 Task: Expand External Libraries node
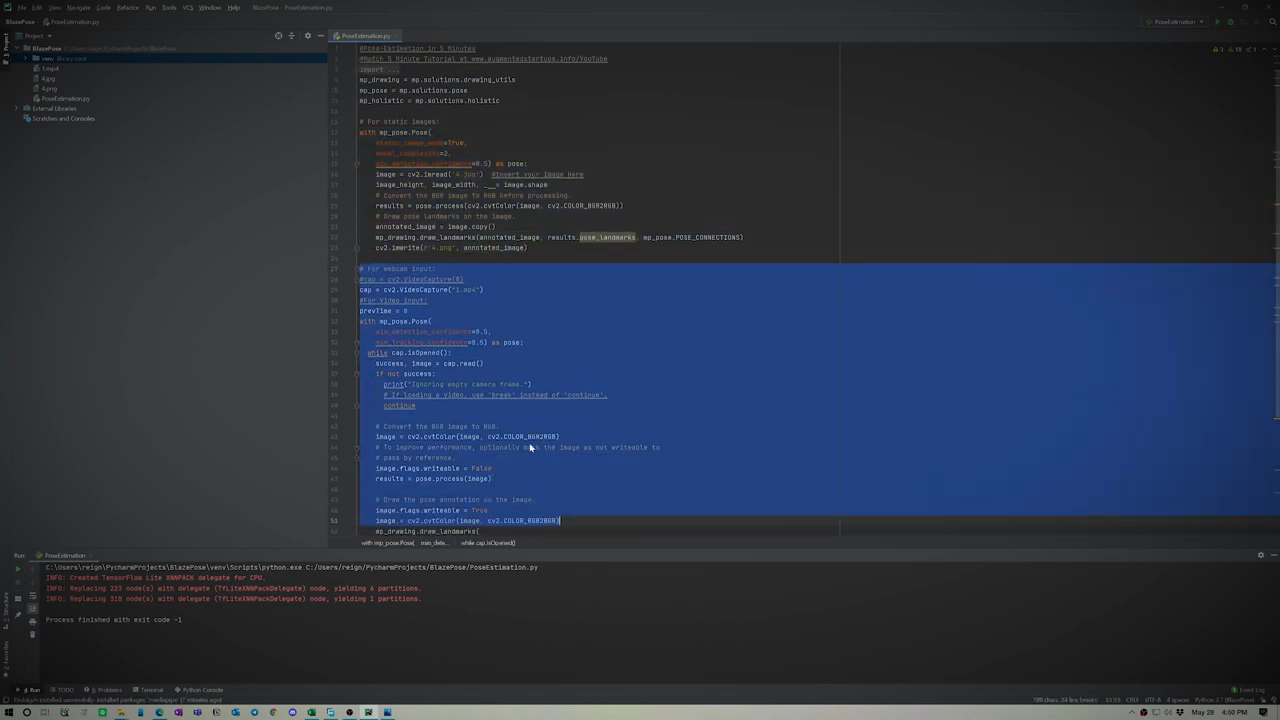click(x=17, y=108)
